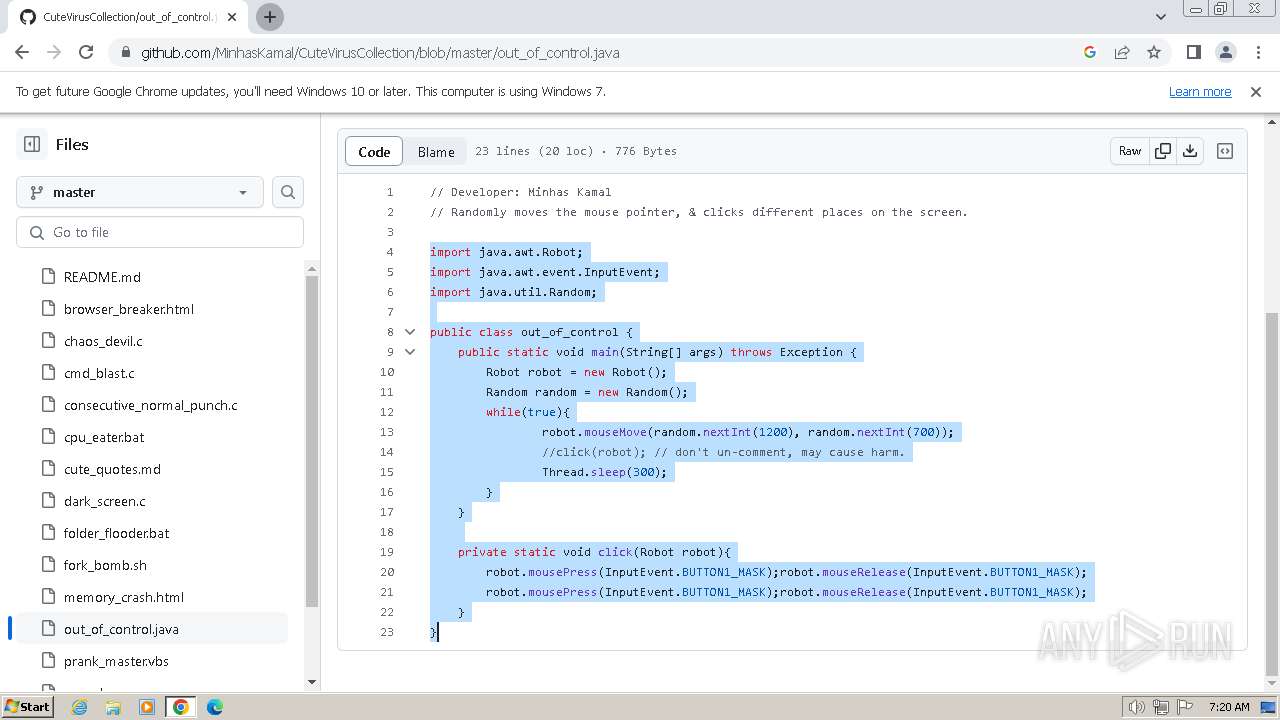Select the CuteVirusCollection browser tab

click(x=128, y=17)
